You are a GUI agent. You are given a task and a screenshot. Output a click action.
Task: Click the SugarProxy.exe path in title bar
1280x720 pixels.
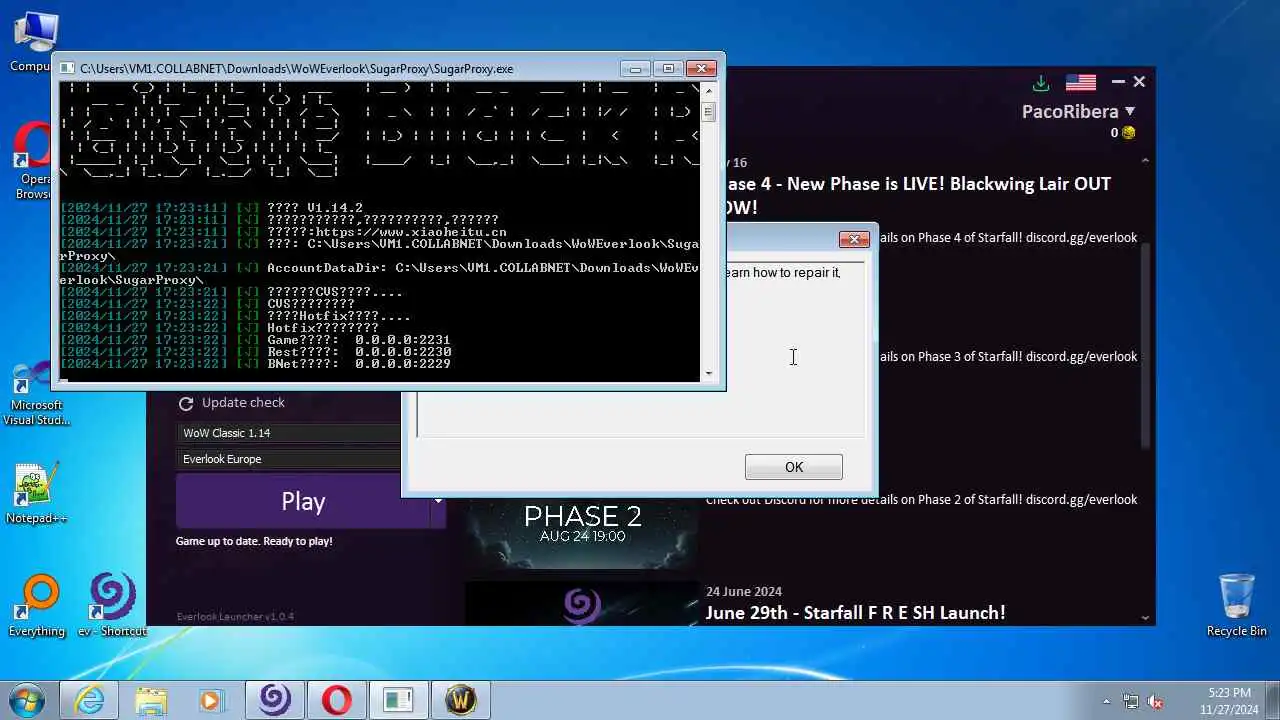pyautogui.click(x=297, y=68)
